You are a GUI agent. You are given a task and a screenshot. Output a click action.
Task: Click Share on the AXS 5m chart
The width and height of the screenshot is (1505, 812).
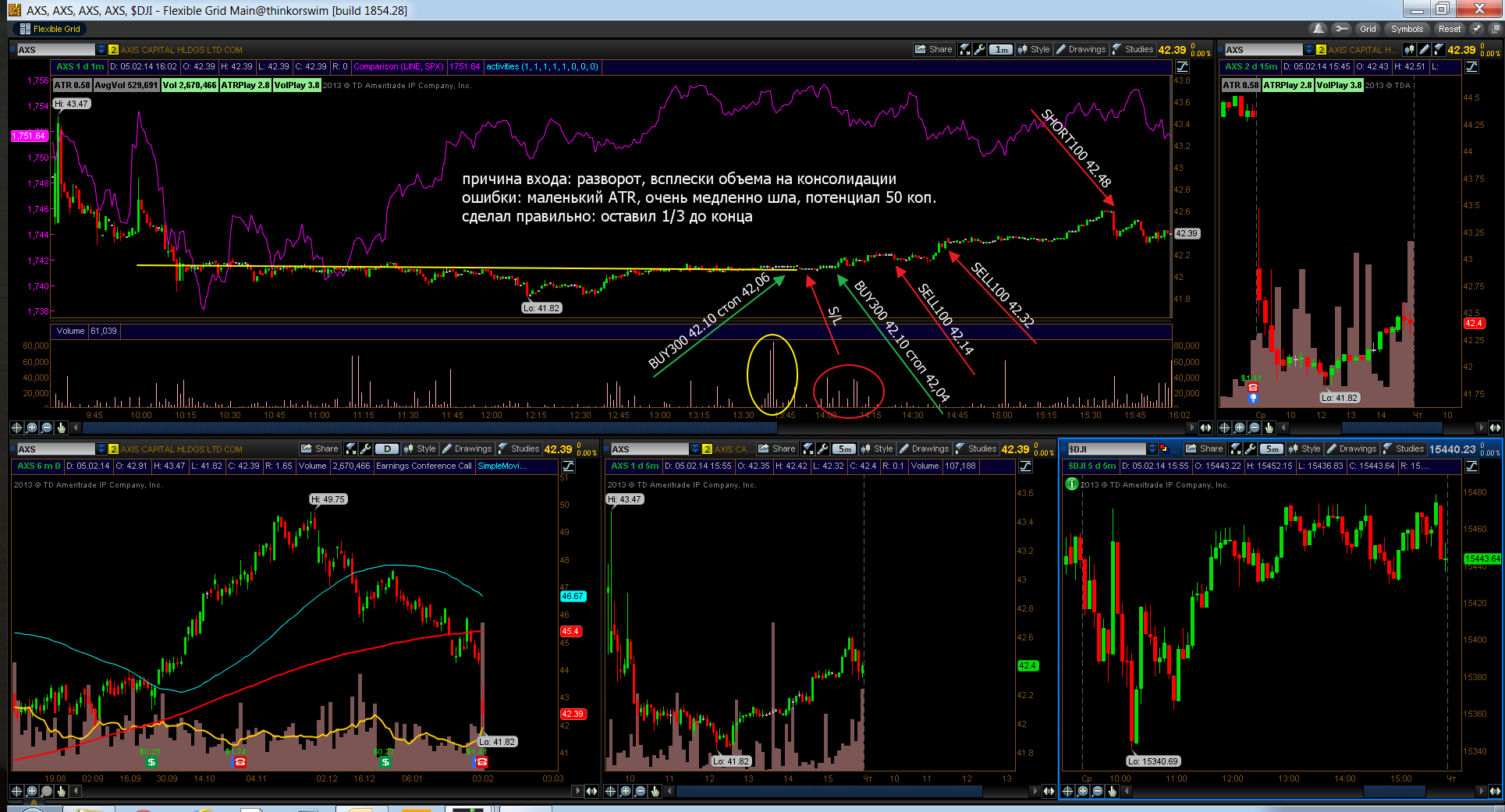[777, 449]
